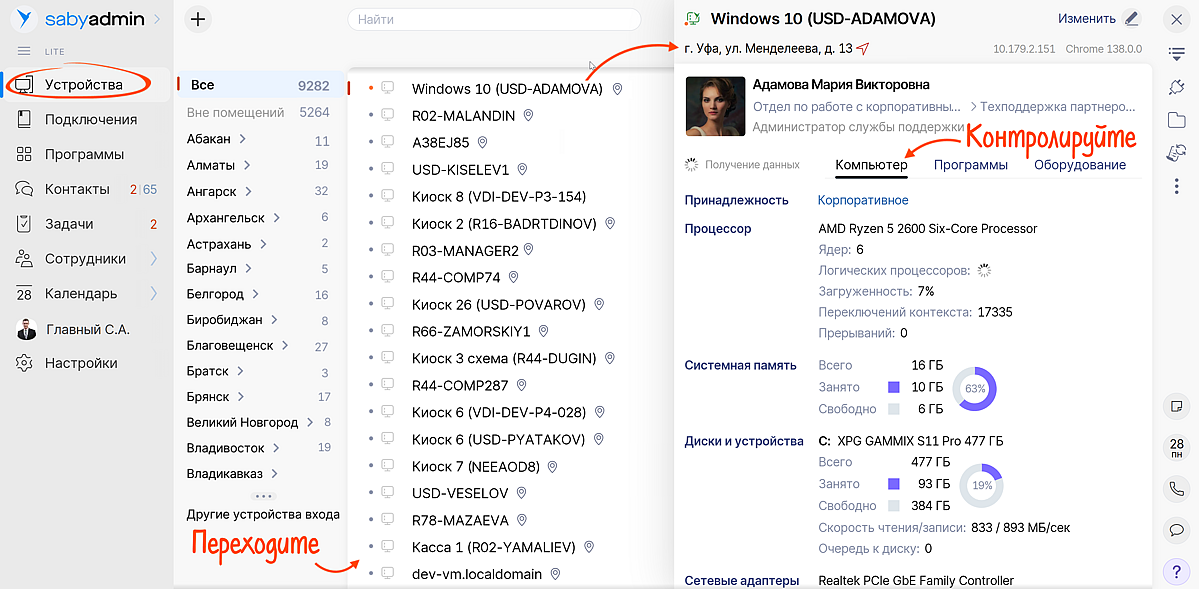Expand the Сотрудники menu chevron
The width and height of the screenshot is (1199, 589).
(x=153, y=259)
